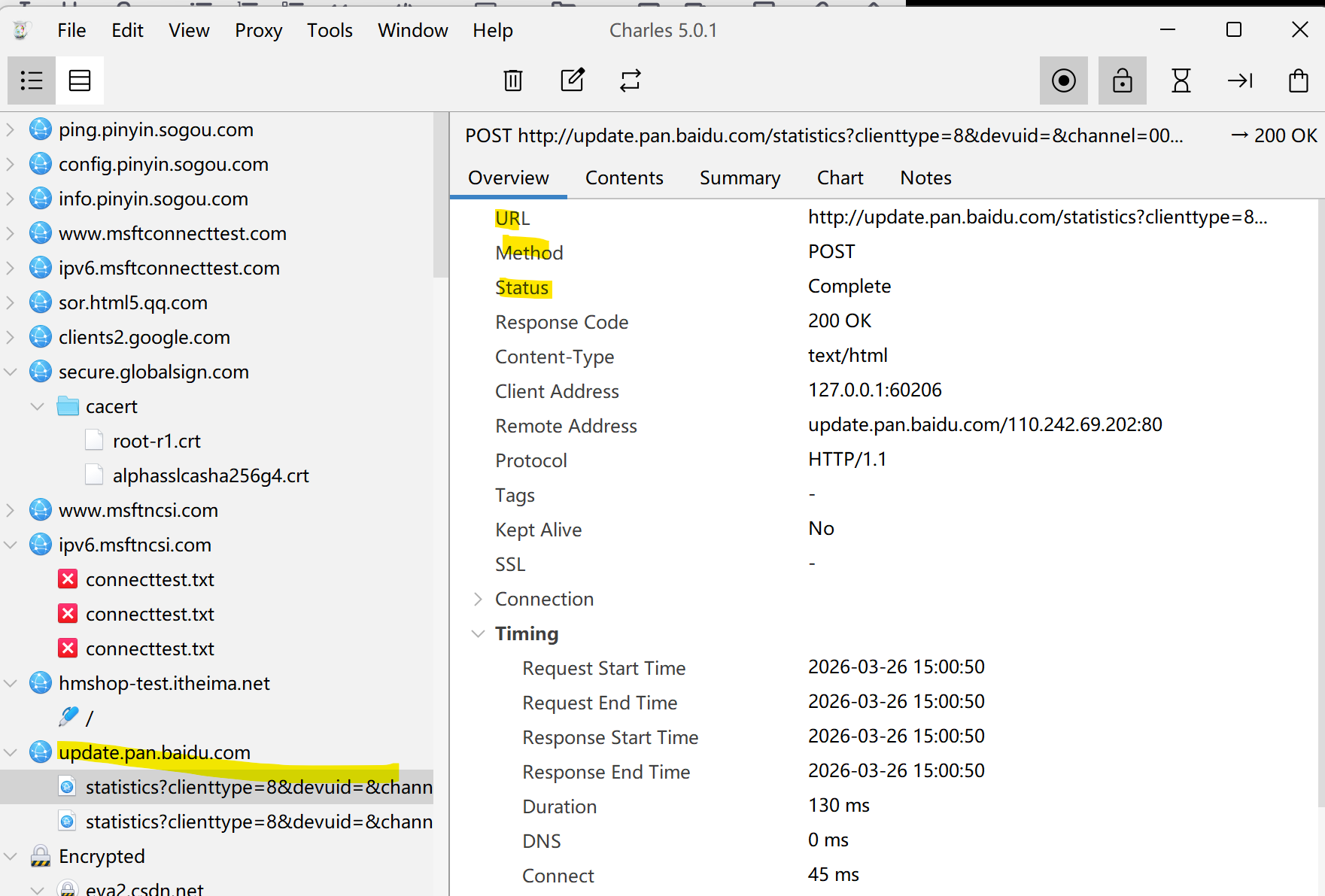Image resolution: width=1325 pixels, height=896 pixels.
Task: Click the Encrypted padlock icon
Action: click(41, 856)
